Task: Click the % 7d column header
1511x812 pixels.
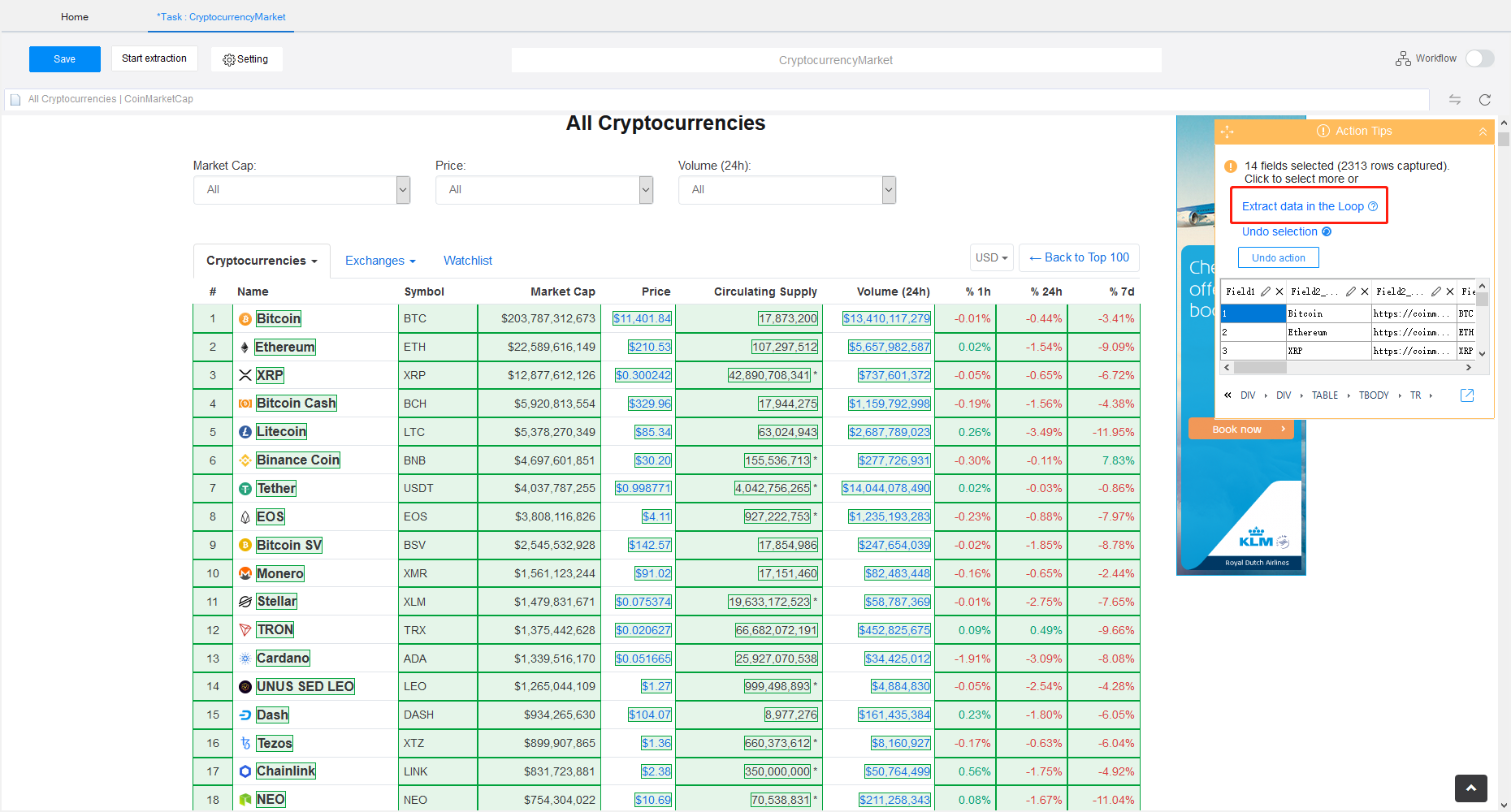Action: pyautogui.click(x=1121, y=292)
